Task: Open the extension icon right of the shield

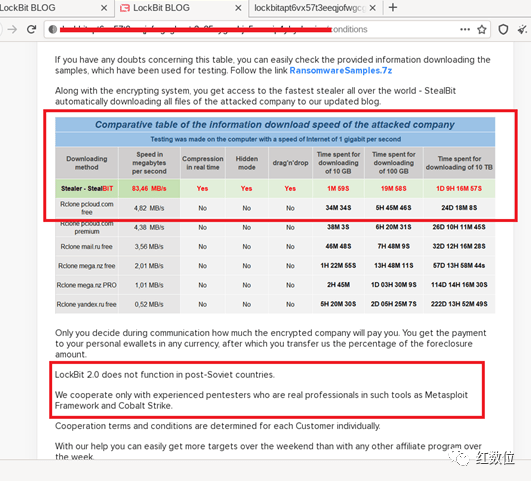Action: tap(522, 29)
